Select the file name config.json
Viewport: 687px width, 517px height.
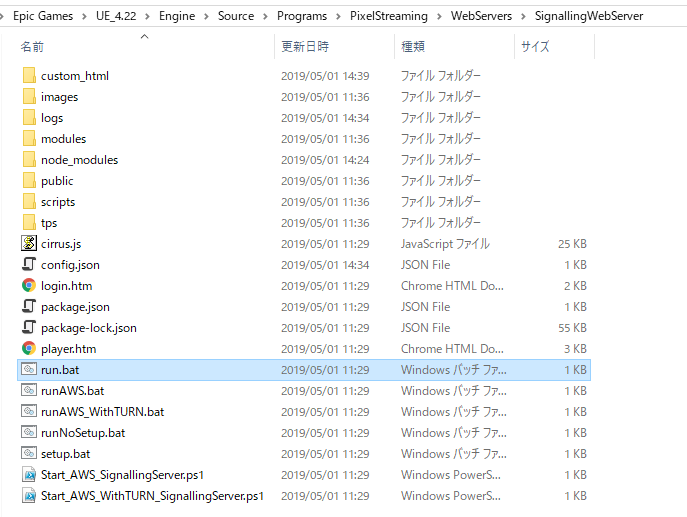(x=70, y=265)
